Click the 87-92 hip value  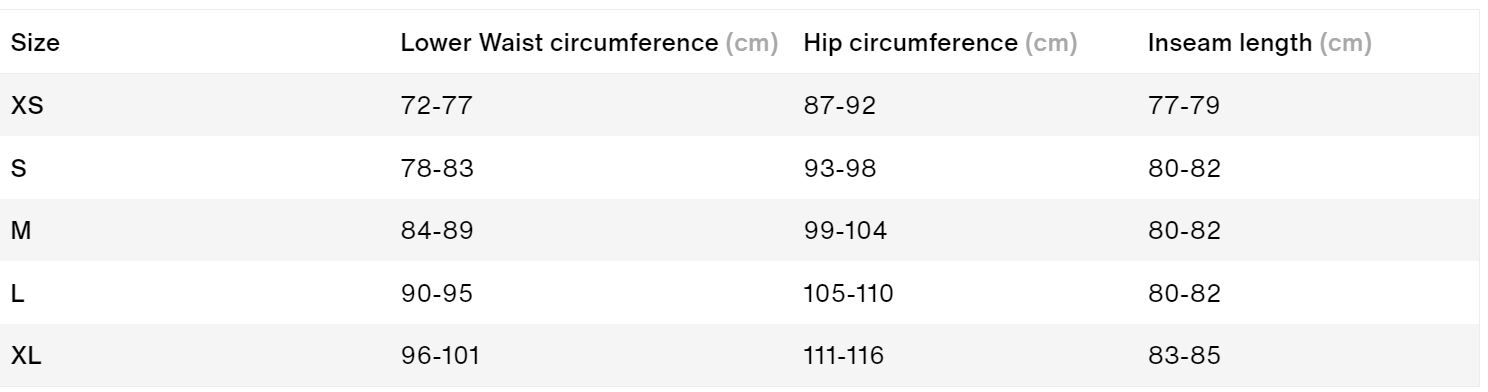pos(839,105)
